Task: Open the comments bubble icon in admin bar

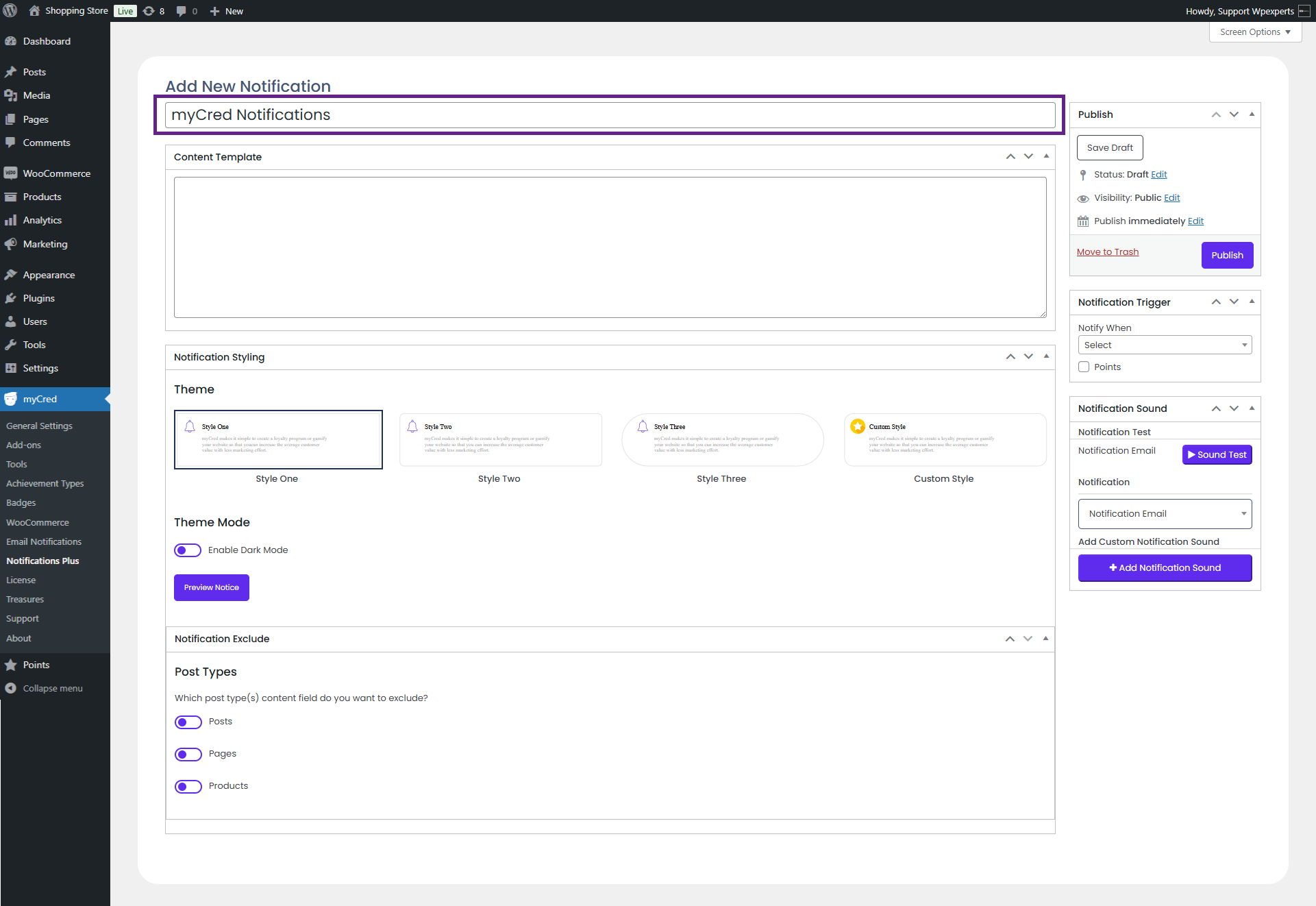Action: click(181, 11)
